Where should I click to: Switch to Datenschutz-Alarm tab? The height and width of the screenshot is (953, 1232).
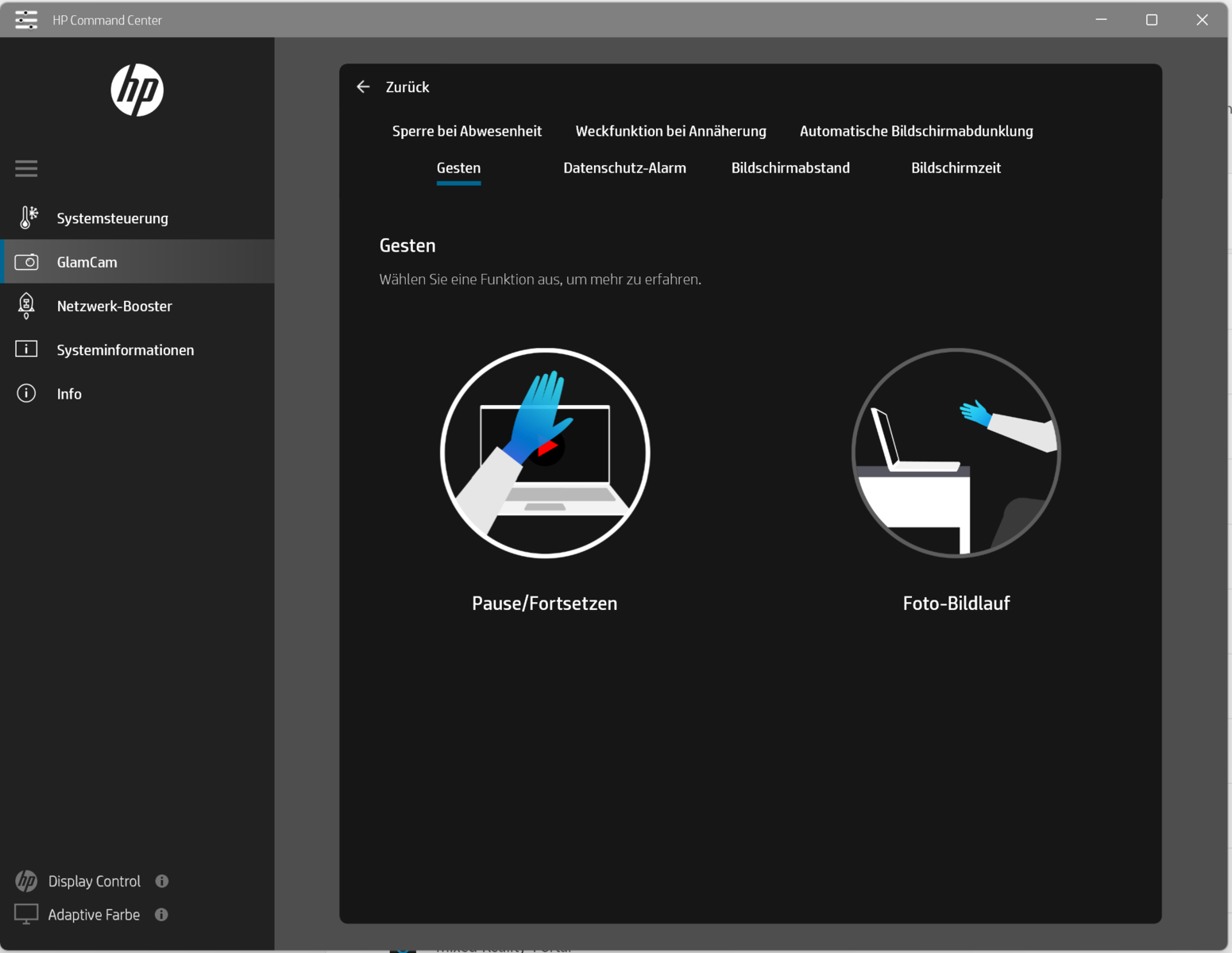pos(624,168)
